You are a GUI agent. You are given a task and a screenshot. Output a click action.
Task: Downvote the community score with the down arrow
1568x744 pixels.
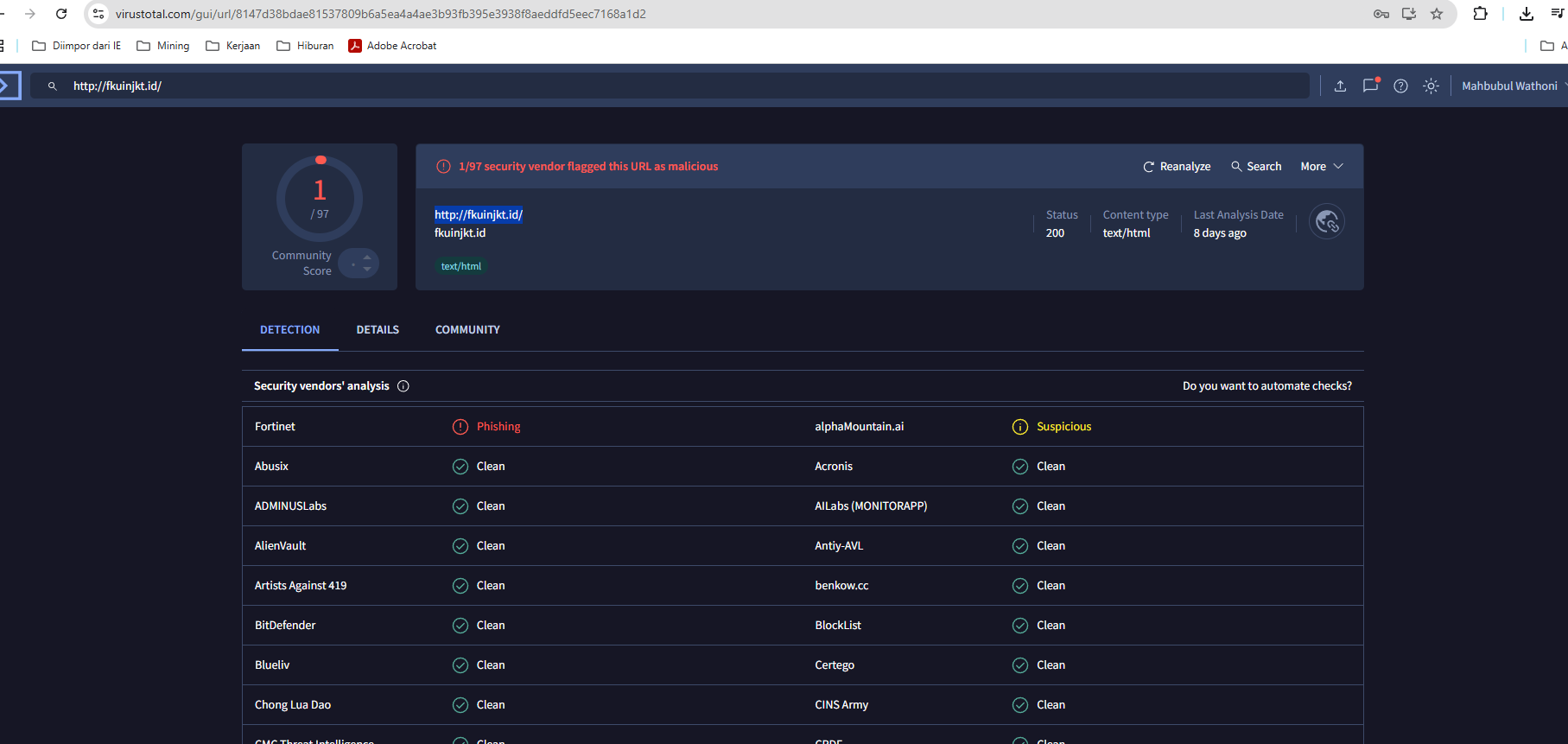click(x=367, y=270)
